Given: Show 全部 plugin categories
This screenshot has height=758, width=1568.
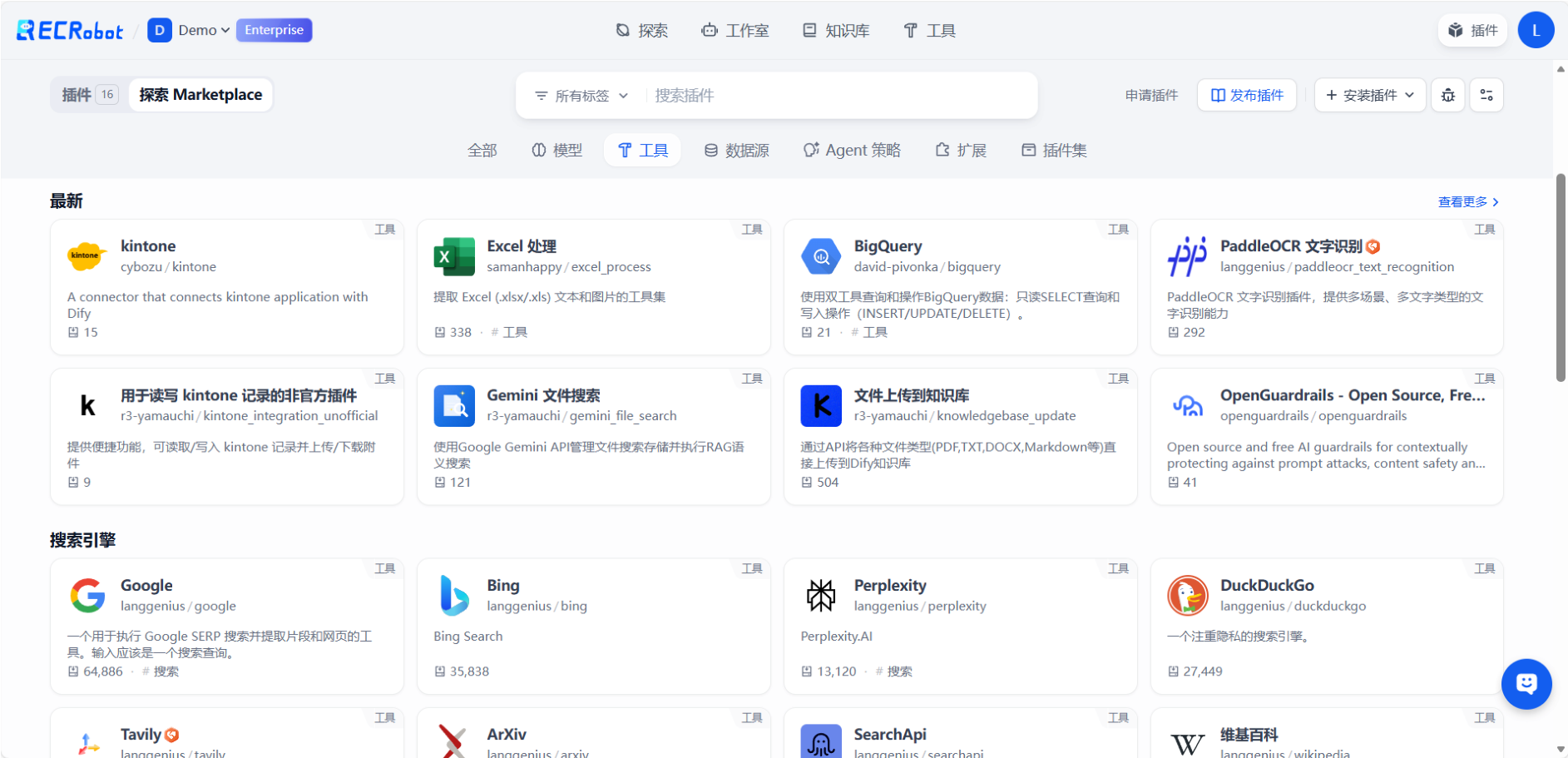Looking at the screenshot, I should (482, 150).
